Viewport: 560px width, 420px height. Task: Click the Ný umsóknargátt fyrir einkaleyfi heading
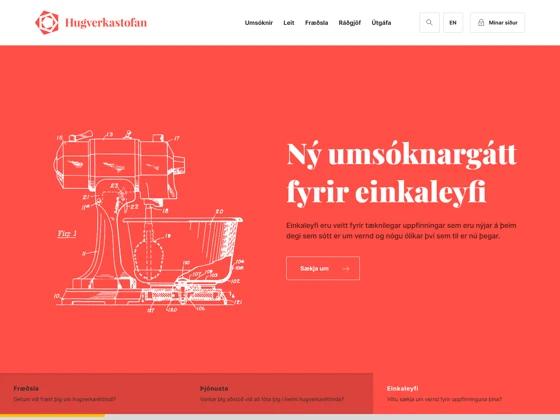coord(402,174)
